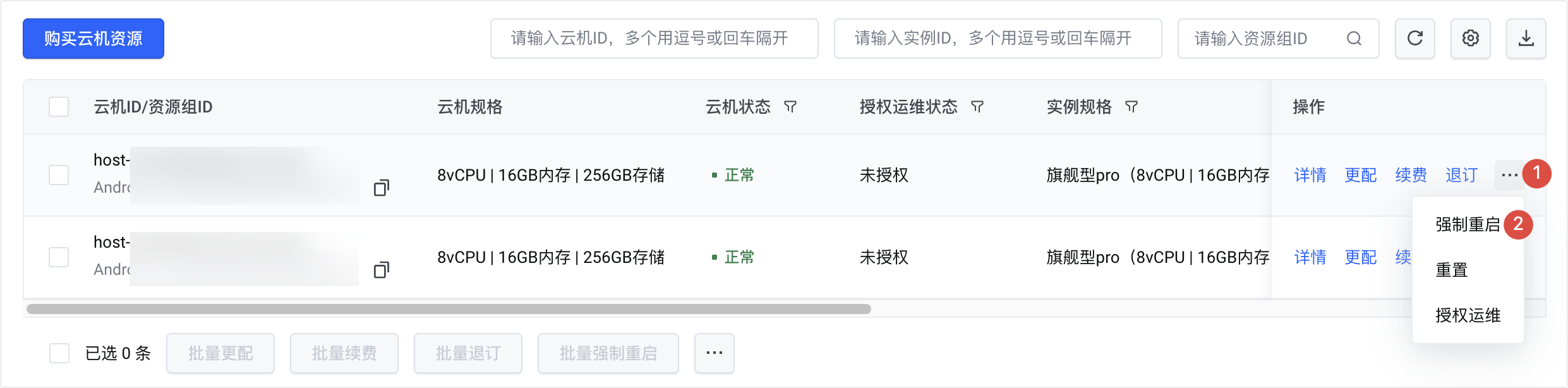
Task: Expand first row more actions ellipsis
Action: click(x=1509, y=175)
